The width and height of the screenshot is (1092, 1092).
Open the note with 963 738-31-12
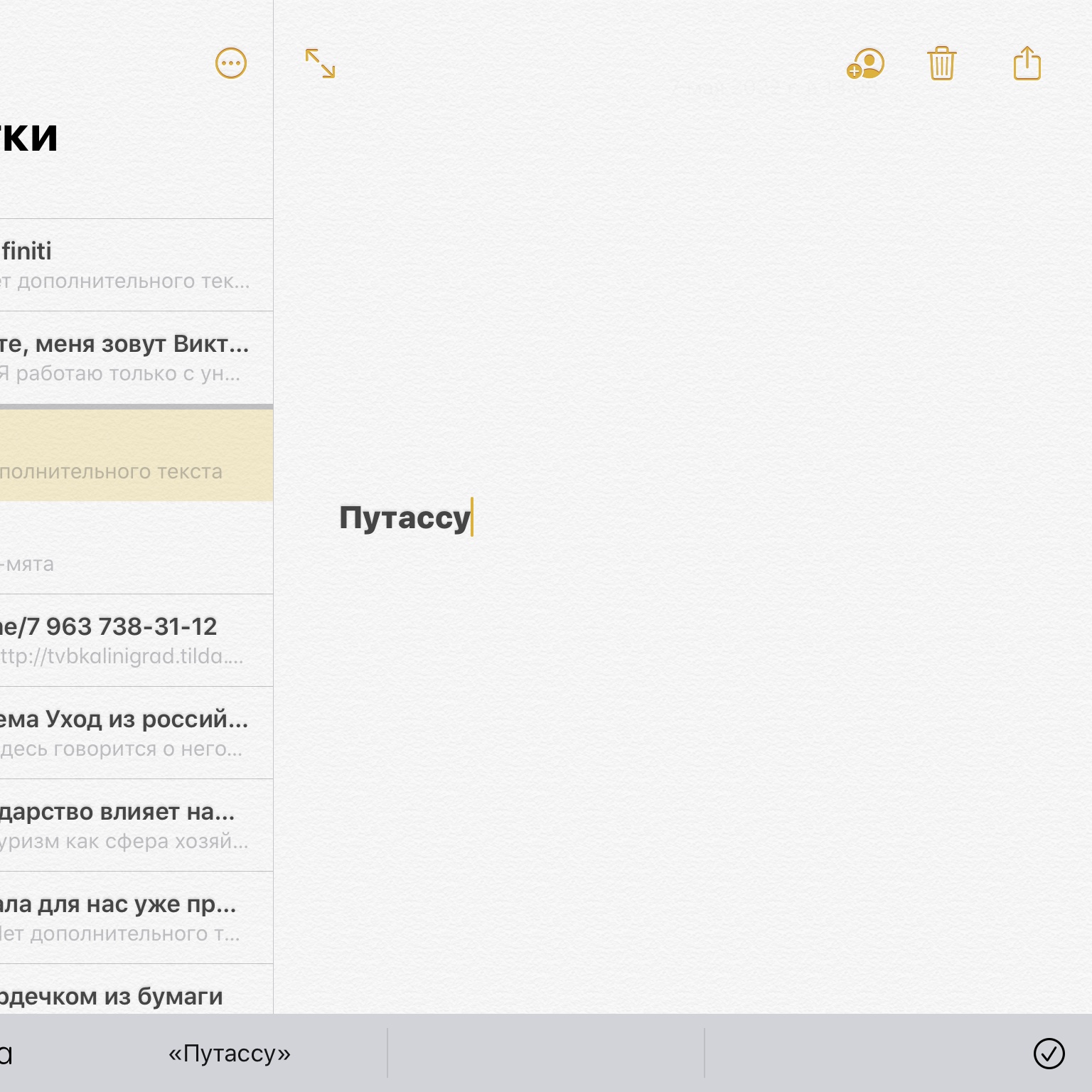(x=128, y=640)
